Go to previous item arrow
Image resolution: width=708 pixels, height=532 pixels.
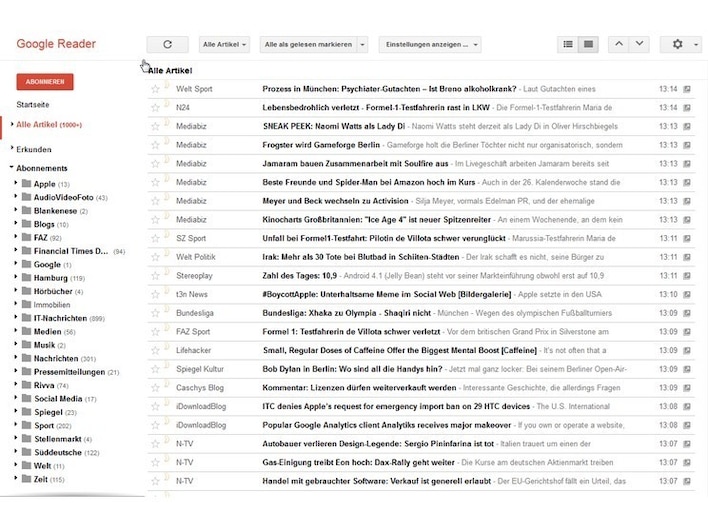point(619,44)
